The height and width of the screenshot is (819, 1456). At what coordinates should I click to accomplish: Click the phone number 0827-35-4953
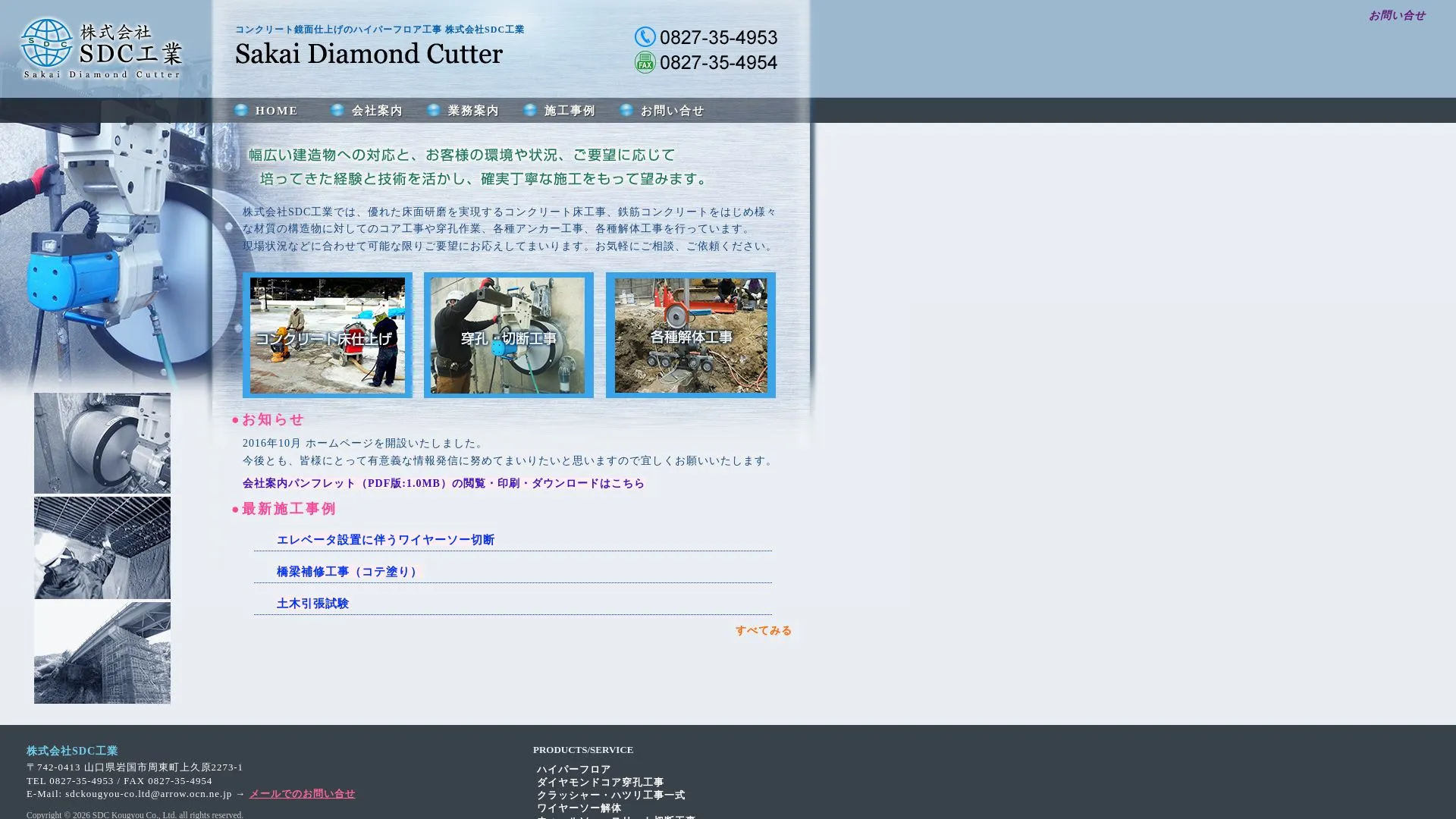(719, 37)
